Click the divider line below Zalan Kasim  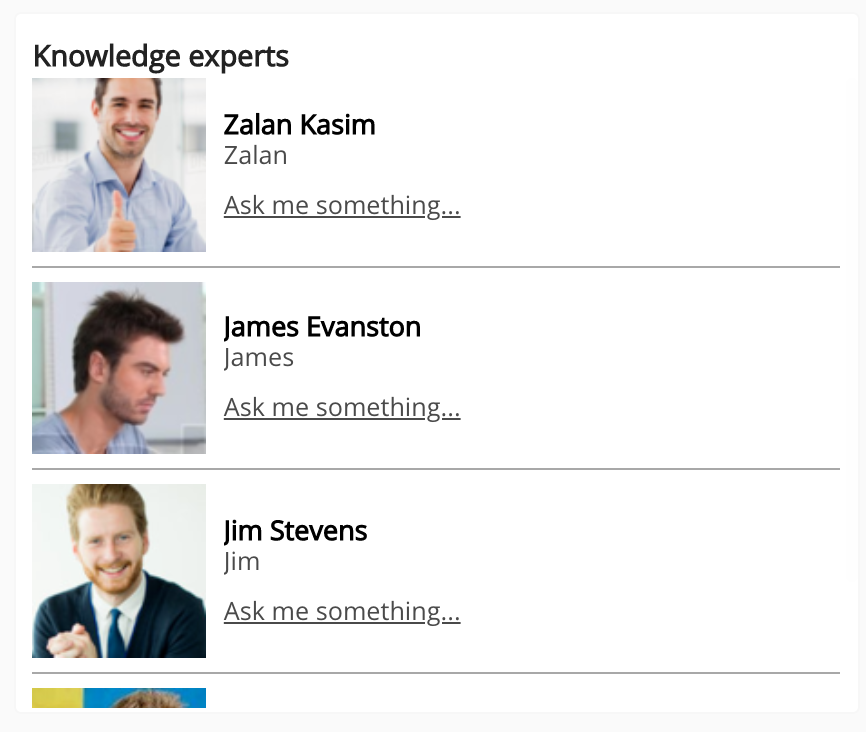pyautogui.click(x=436, y=267)
